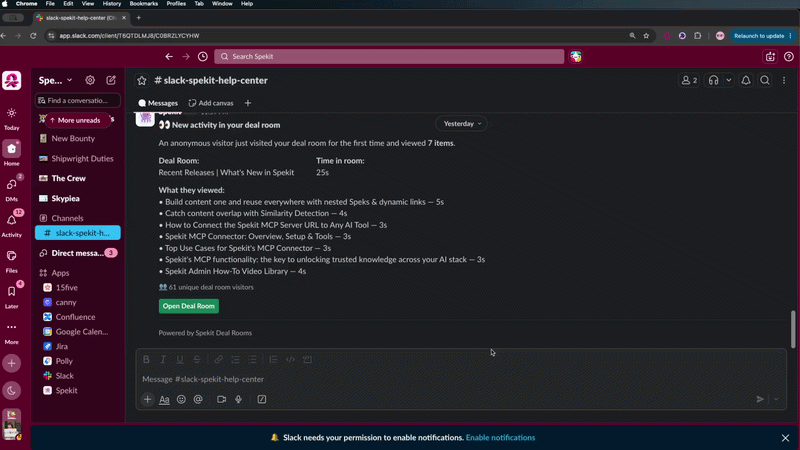Switch to the Messages tab
The image size is (800, 450).
tap(158, 103)
